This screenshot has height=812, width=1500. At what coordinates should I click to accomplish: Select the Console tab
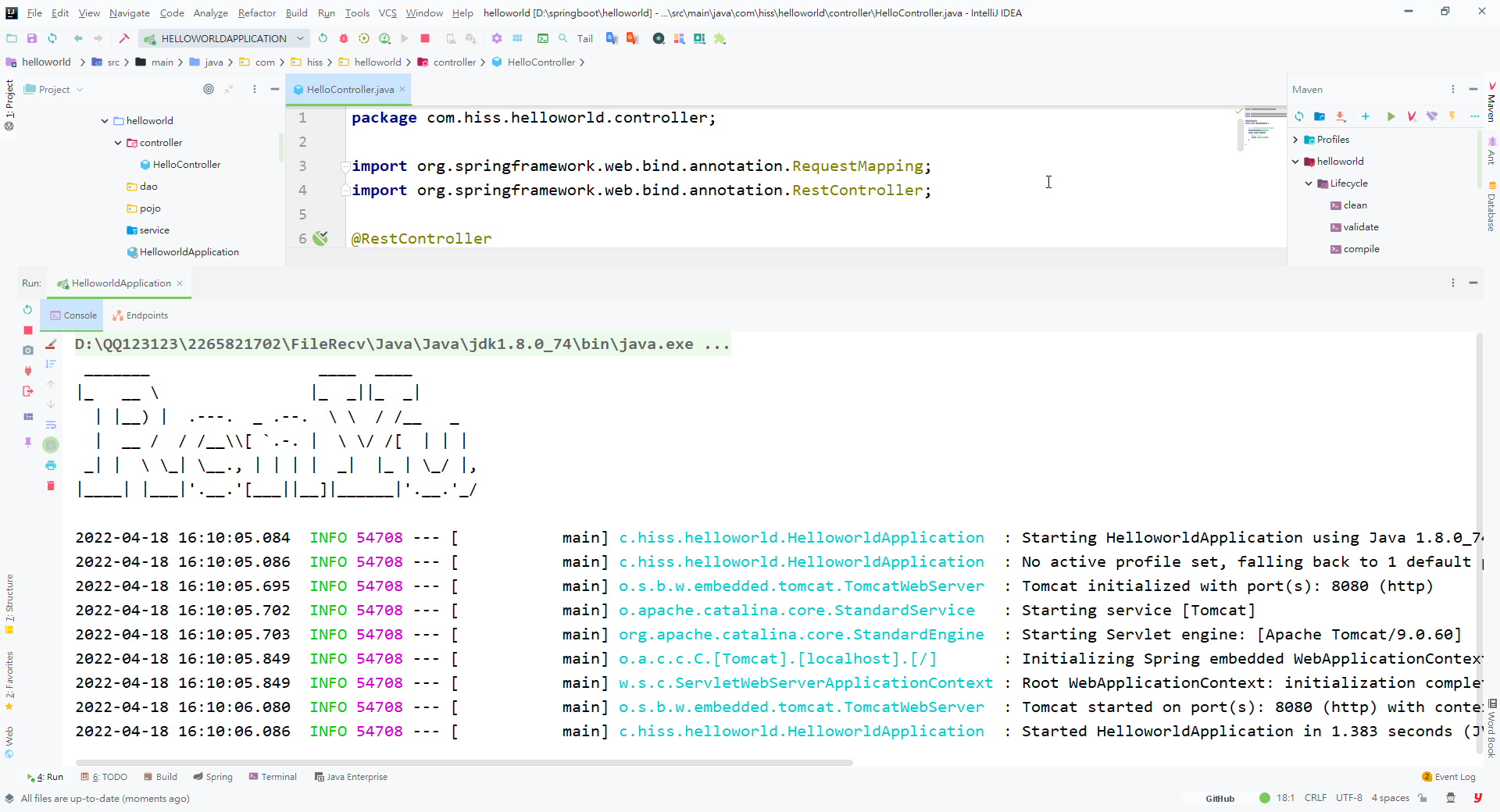(x=73, y=315)
